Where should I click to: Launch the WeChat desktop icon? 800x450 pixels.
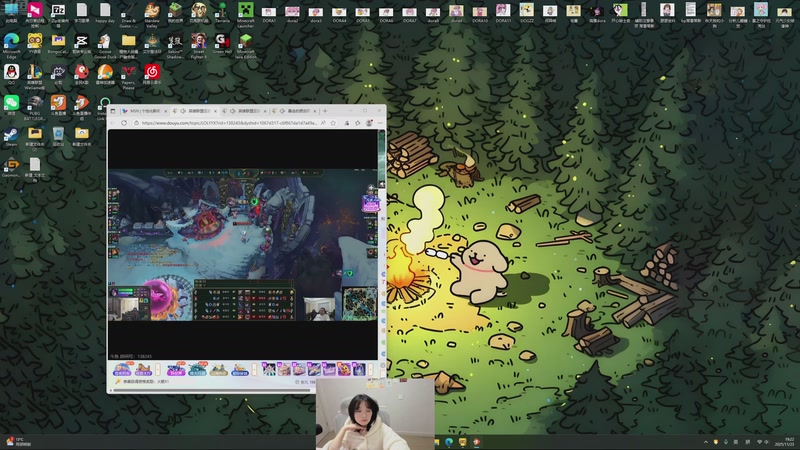point(11,106)
